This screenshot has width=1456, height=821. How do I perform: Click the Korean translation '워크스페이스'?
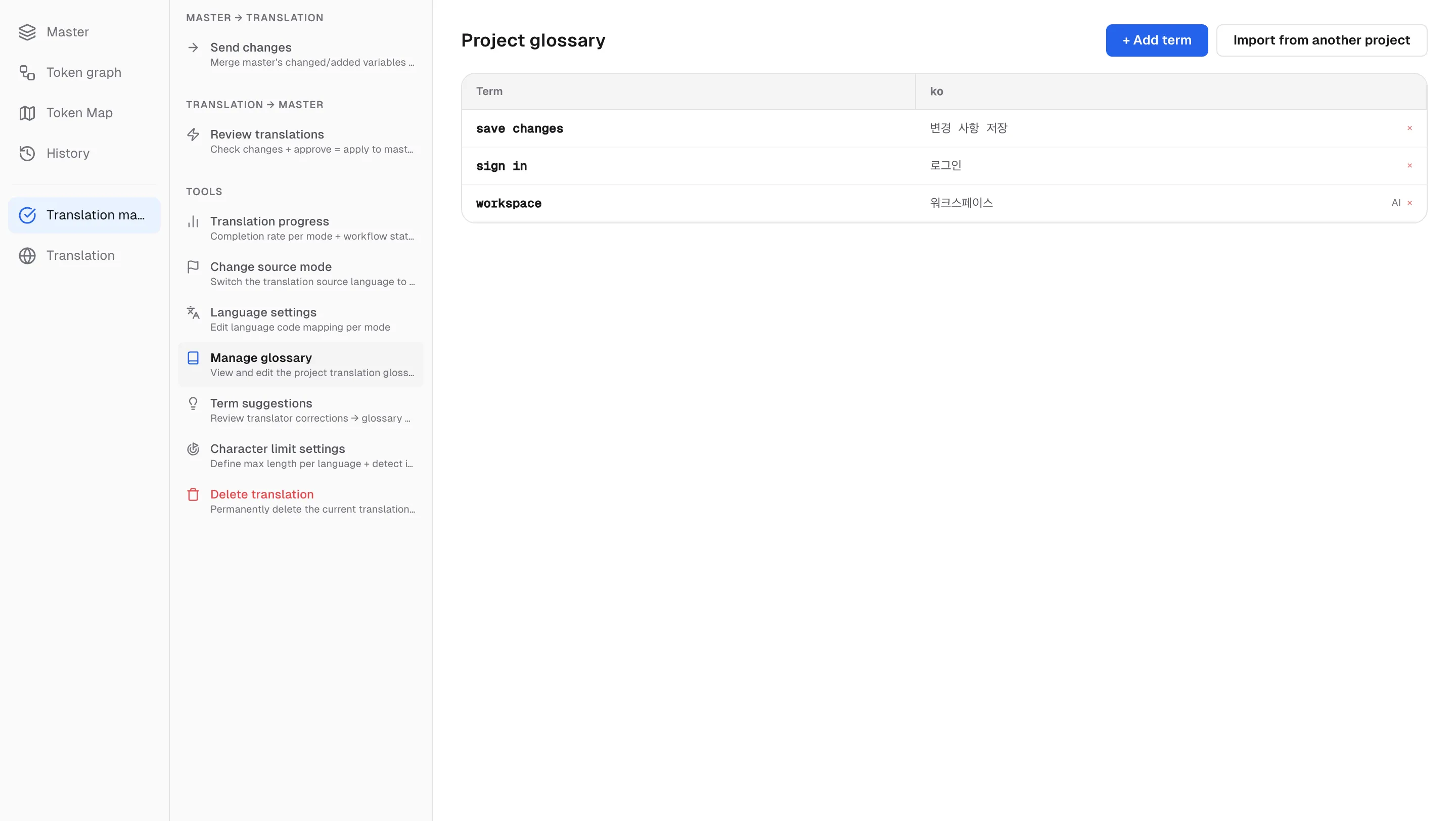(x=962, y=203)
